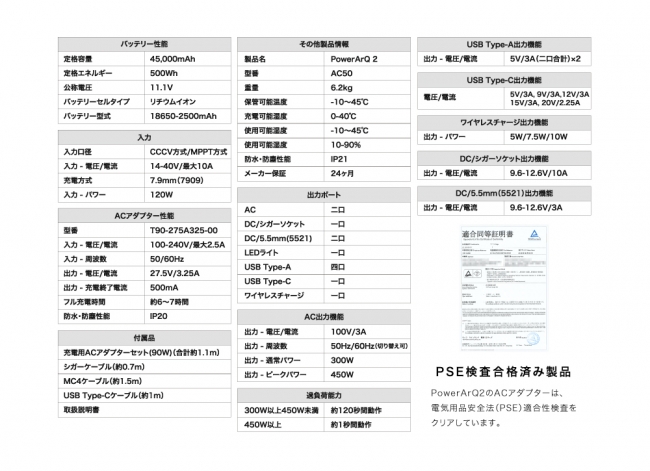This screenshot has height=471, width=650.
Task: Click the '27.5V/3.25A' output value
Action: pos(175,273)
